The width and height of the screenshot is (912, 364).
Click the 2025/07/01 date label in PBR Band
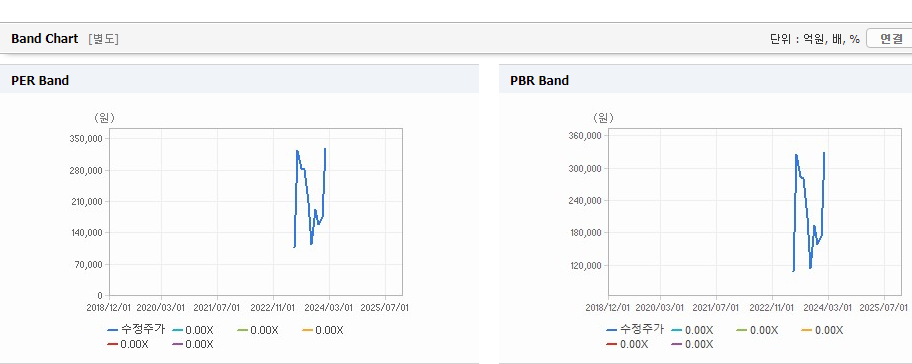tap(884, 307)
